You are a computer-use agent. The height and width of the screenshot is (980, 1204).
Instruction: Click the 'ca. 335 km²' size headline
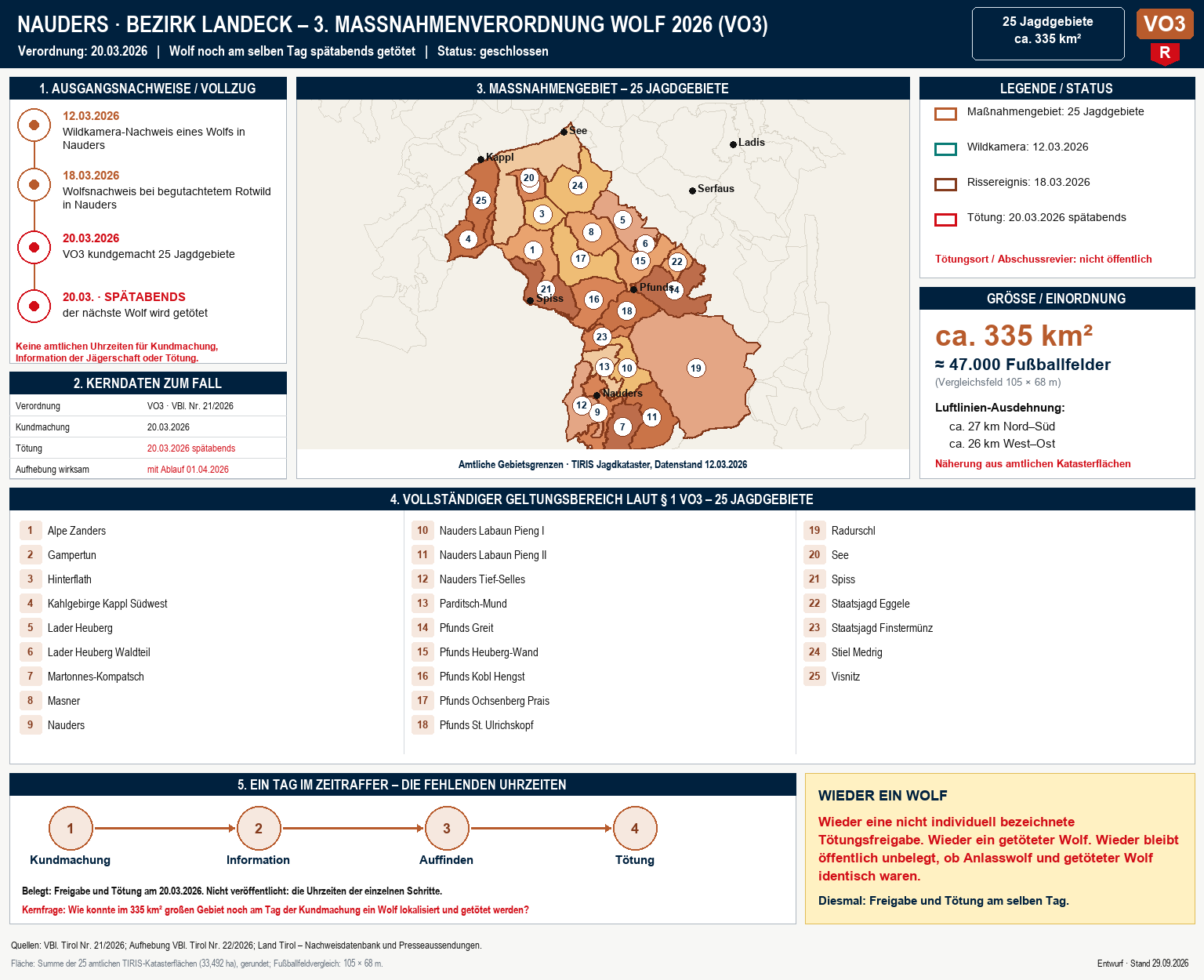1014,336
